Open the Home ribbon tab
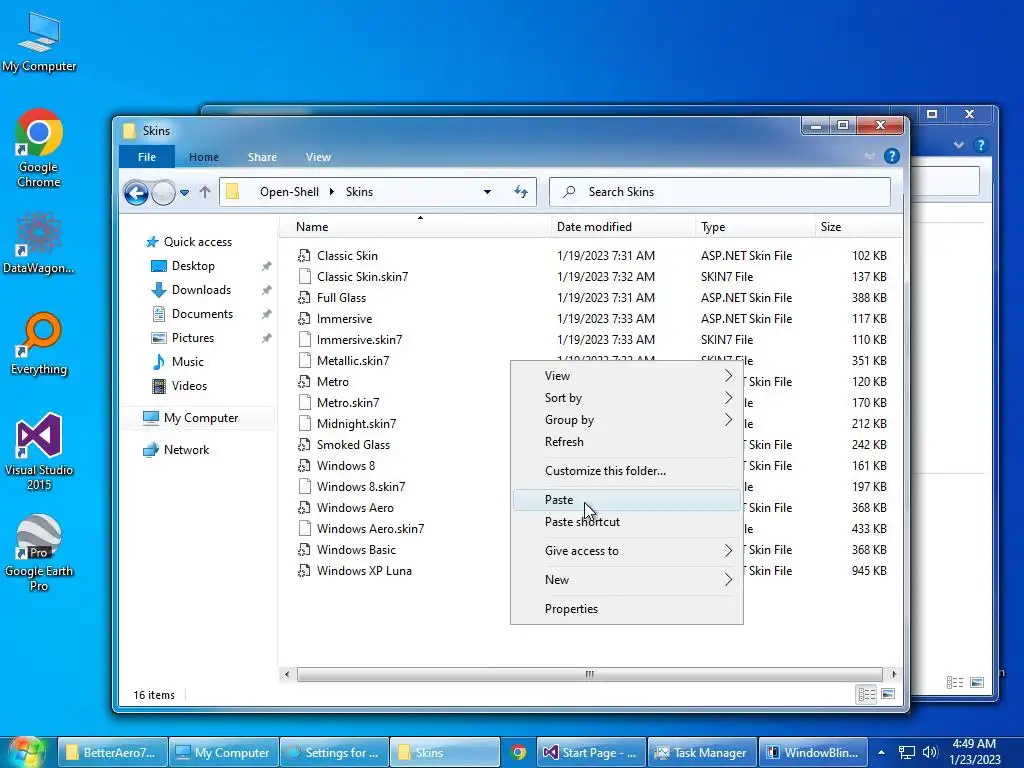This screenshot has width=1024, height=768. pos(204,157)
